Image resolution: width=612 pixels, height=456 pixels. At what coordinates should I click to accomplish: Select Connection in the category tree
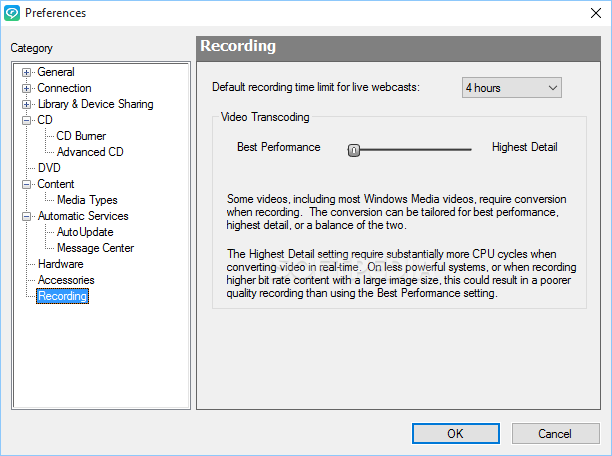pyautogui.click(x=64, y=88)
